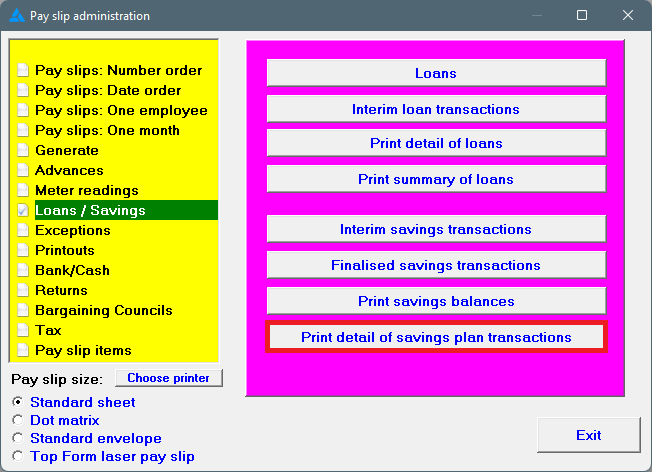
Task: Click Print savings balances button
Action: coord(436,301)
